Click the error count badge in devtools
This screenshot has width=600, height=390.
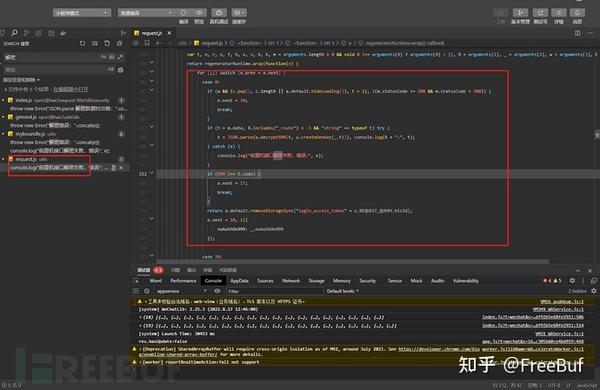[x=547, y=281]
